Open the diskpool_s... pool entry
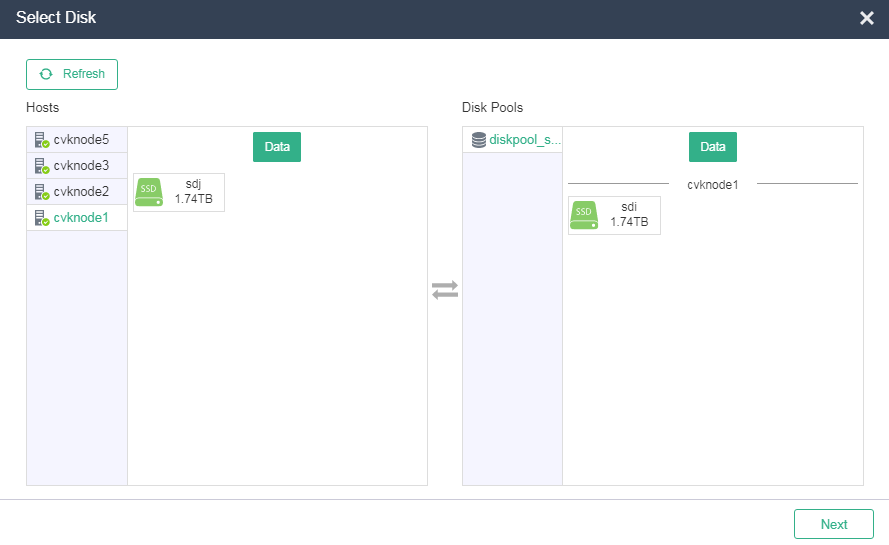The image size is (889, 545). pyautogui.click(x=525, y=141)
